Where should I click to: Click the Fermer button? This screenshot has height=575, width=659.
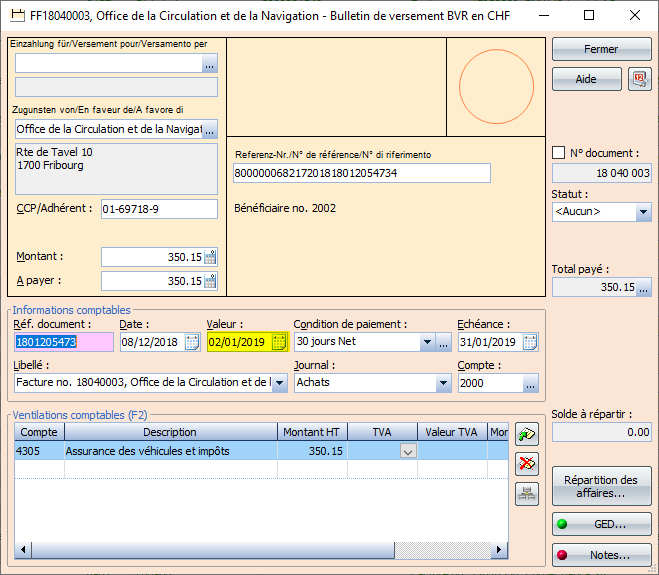(601, 49)
